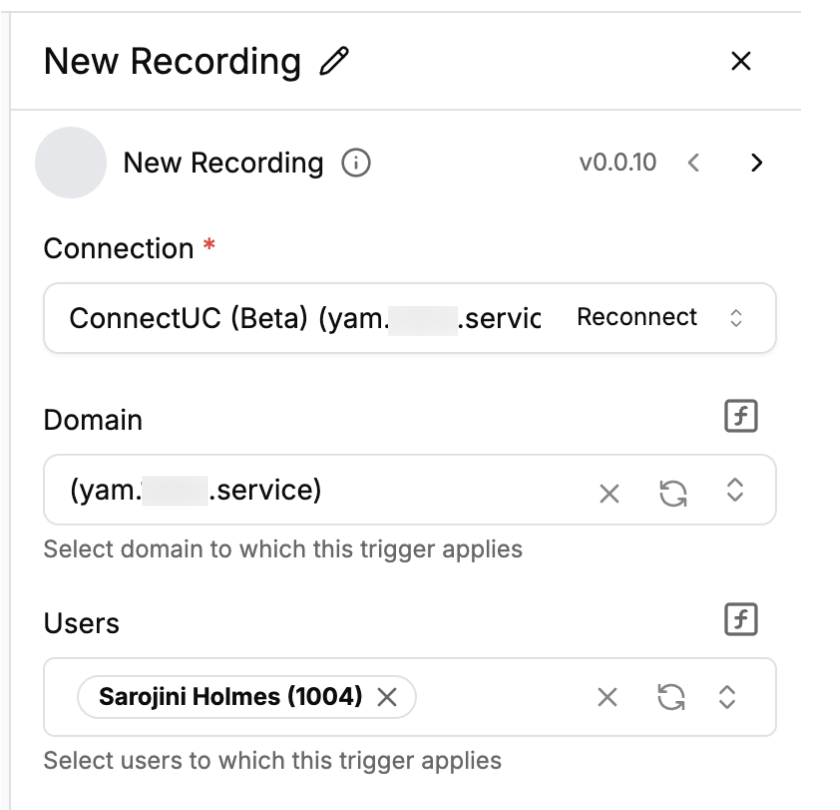Viewport: 840px width, 810px height.
Task: Open the Connection dropdown arrows
Action: coord(736,318)
